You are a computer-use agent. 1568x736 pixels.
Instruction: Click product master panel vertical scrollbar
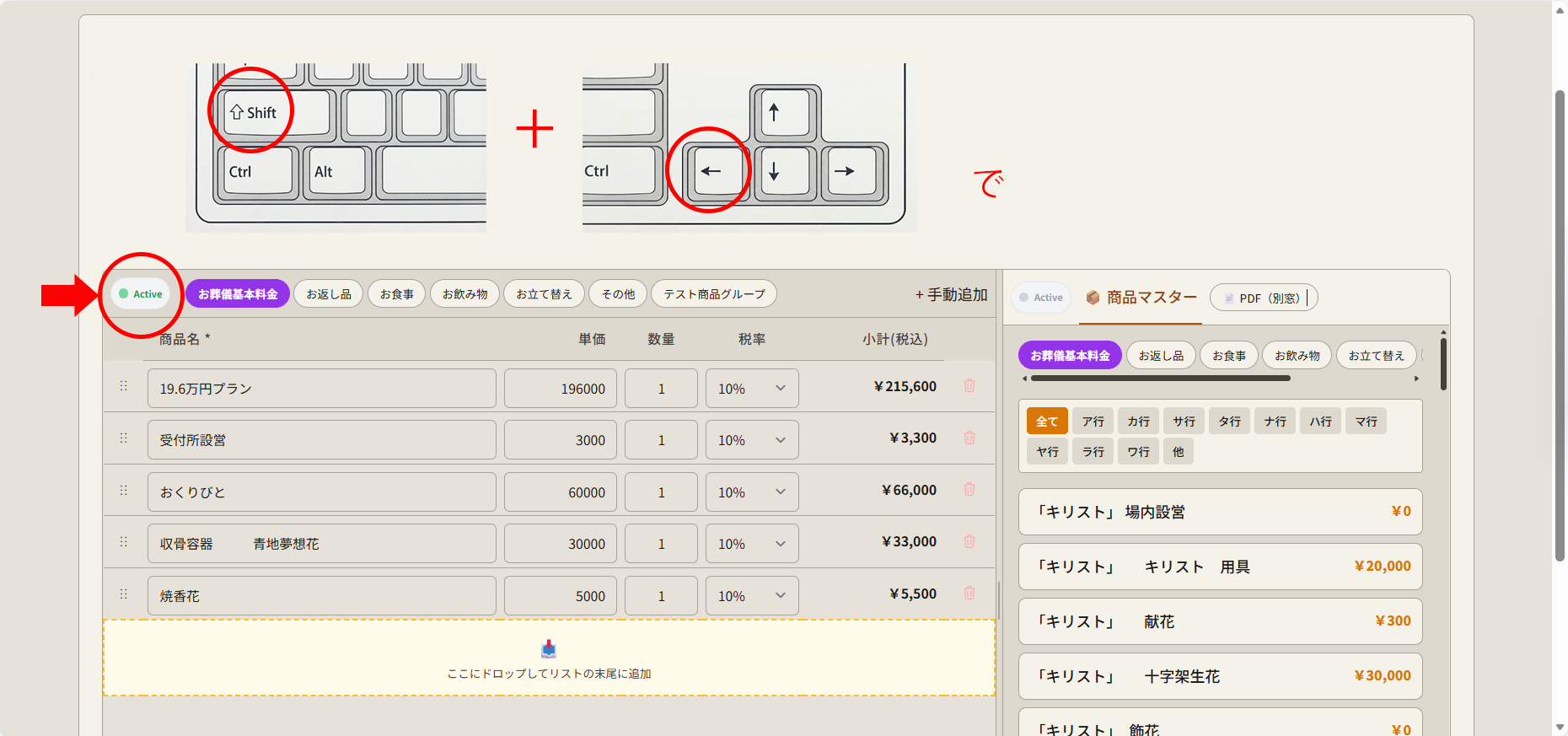tap(1443, 365)
